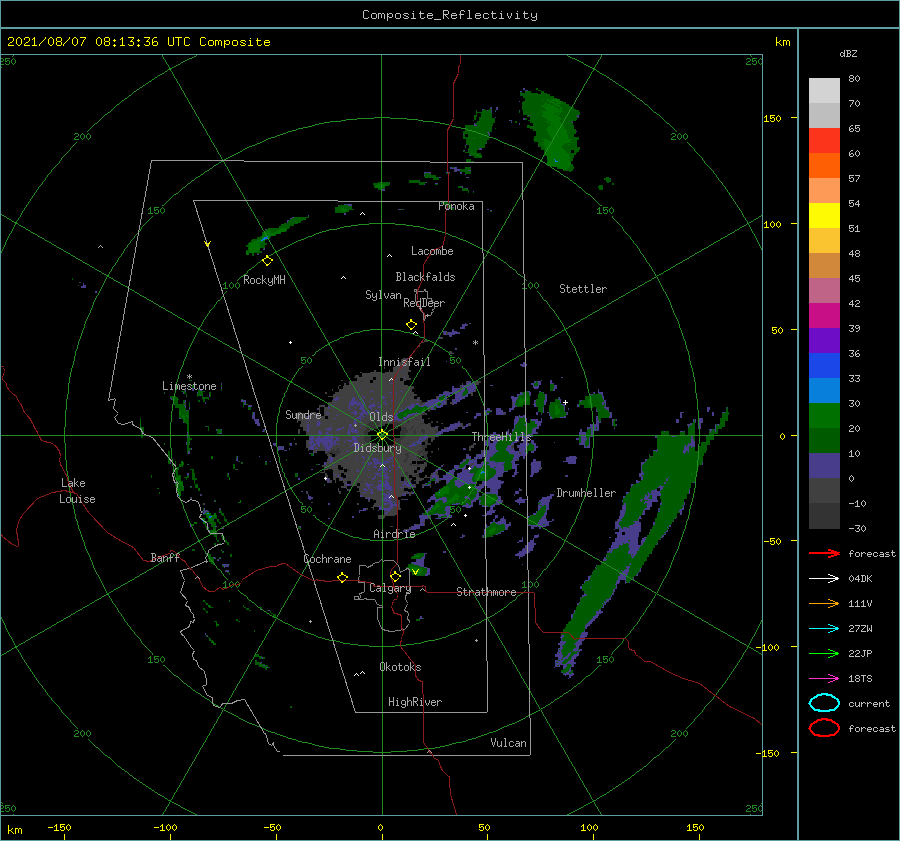Click the yellow diamond marker above Calgary

(395, 576)
